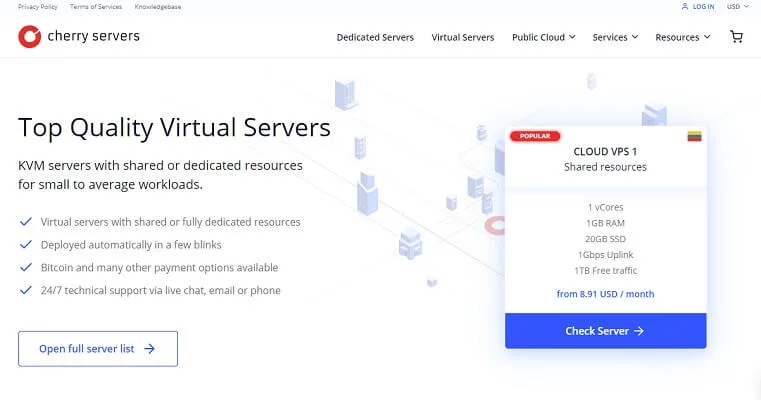
Task: Click the arrow on the Check Server button
Action: point(639,331)
